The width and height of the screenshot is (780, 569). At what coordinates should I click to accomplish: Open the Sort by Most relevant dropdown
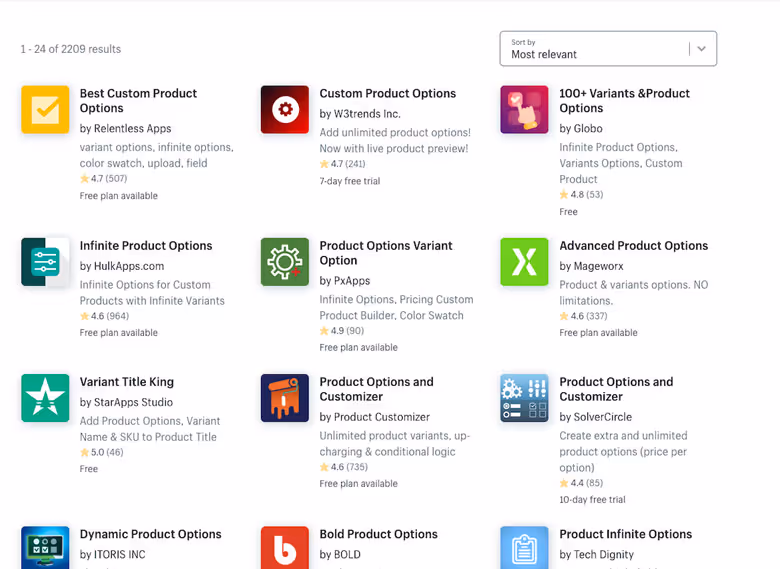608,49
